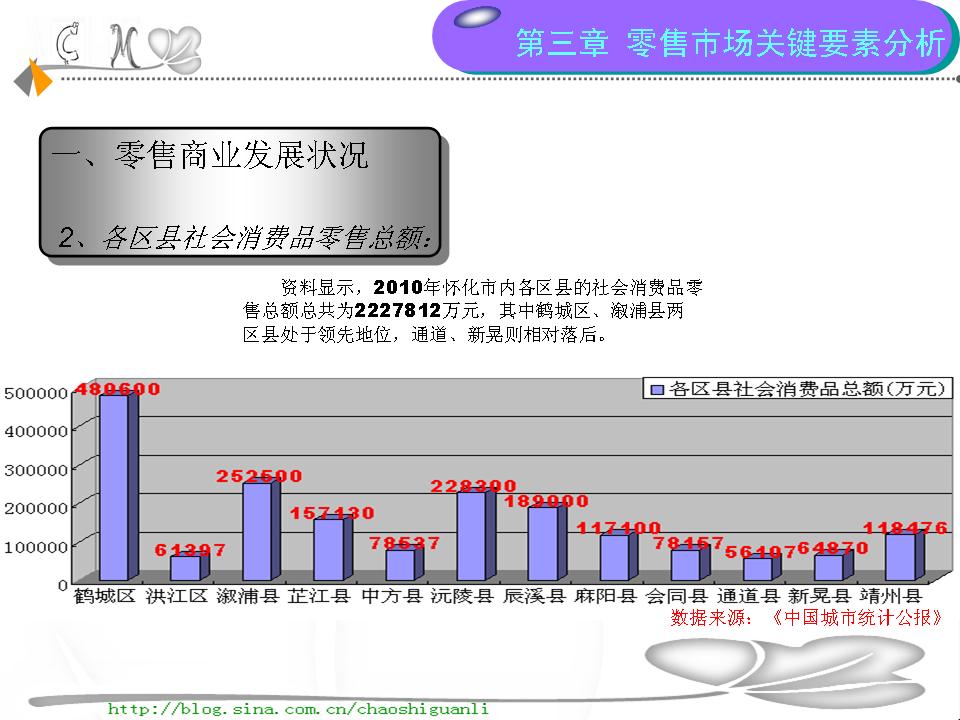Select the heading 一、零售商业发展状况
The width and height of the screenshot is (960, 720).
click(210, 155)
